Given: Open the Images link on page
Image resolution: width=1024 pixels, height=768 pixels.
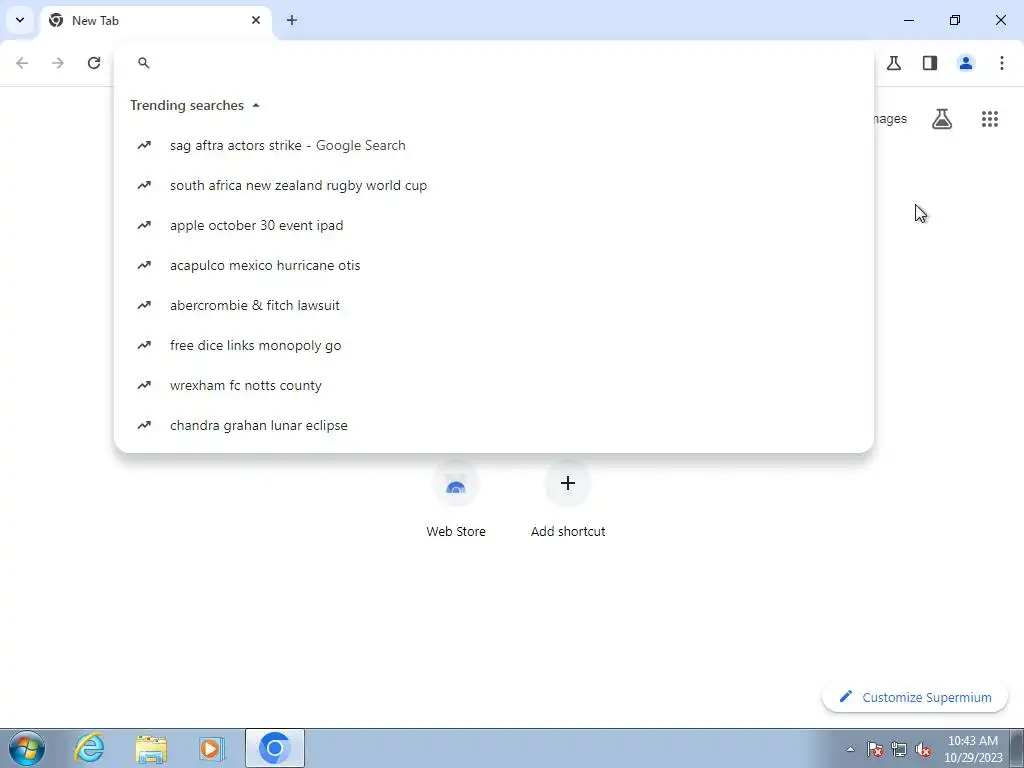Looking at the screenshot, I should tap(890, 119).
